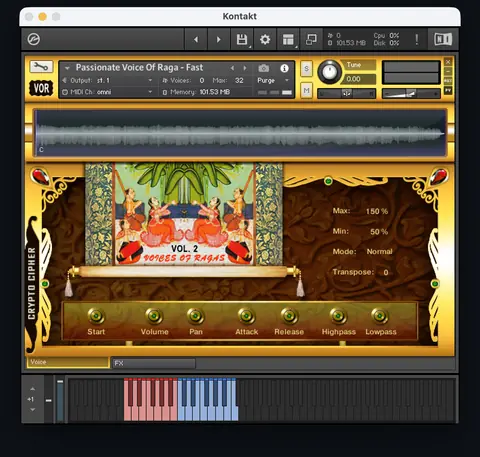Viewport: 480px width, 457px height.
Task: Open Kontakt options via the gear icon
Action: [265, 39]
